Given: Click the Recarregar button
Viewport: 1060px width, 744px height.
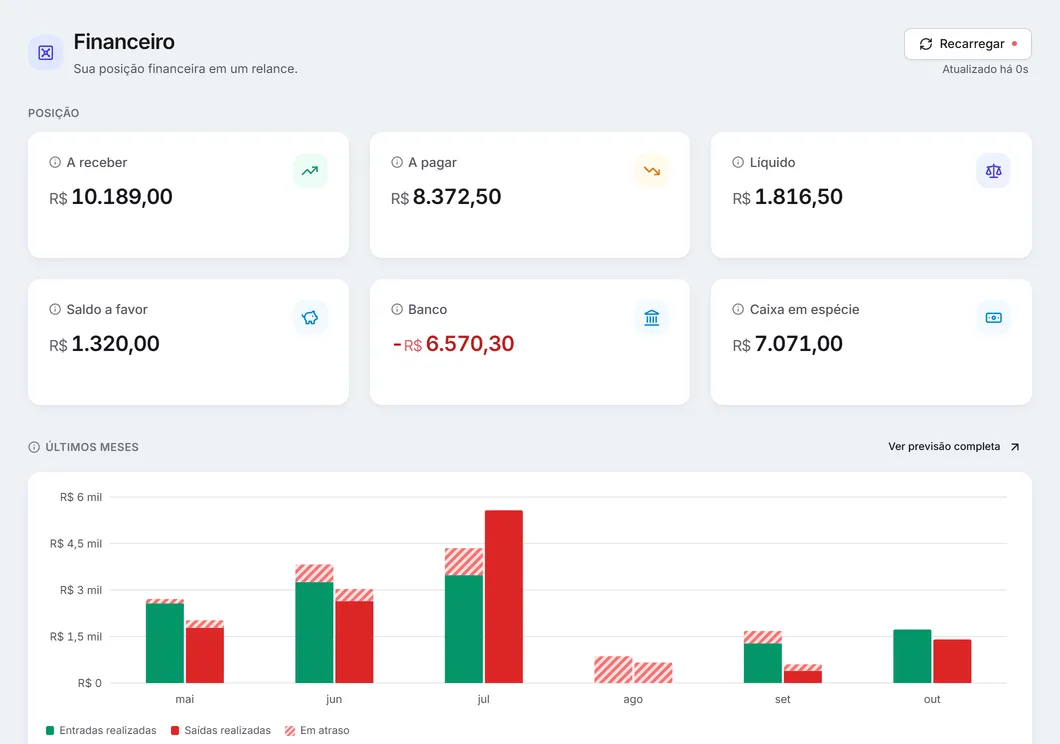Looking at the screenshot, I should 967,44.
